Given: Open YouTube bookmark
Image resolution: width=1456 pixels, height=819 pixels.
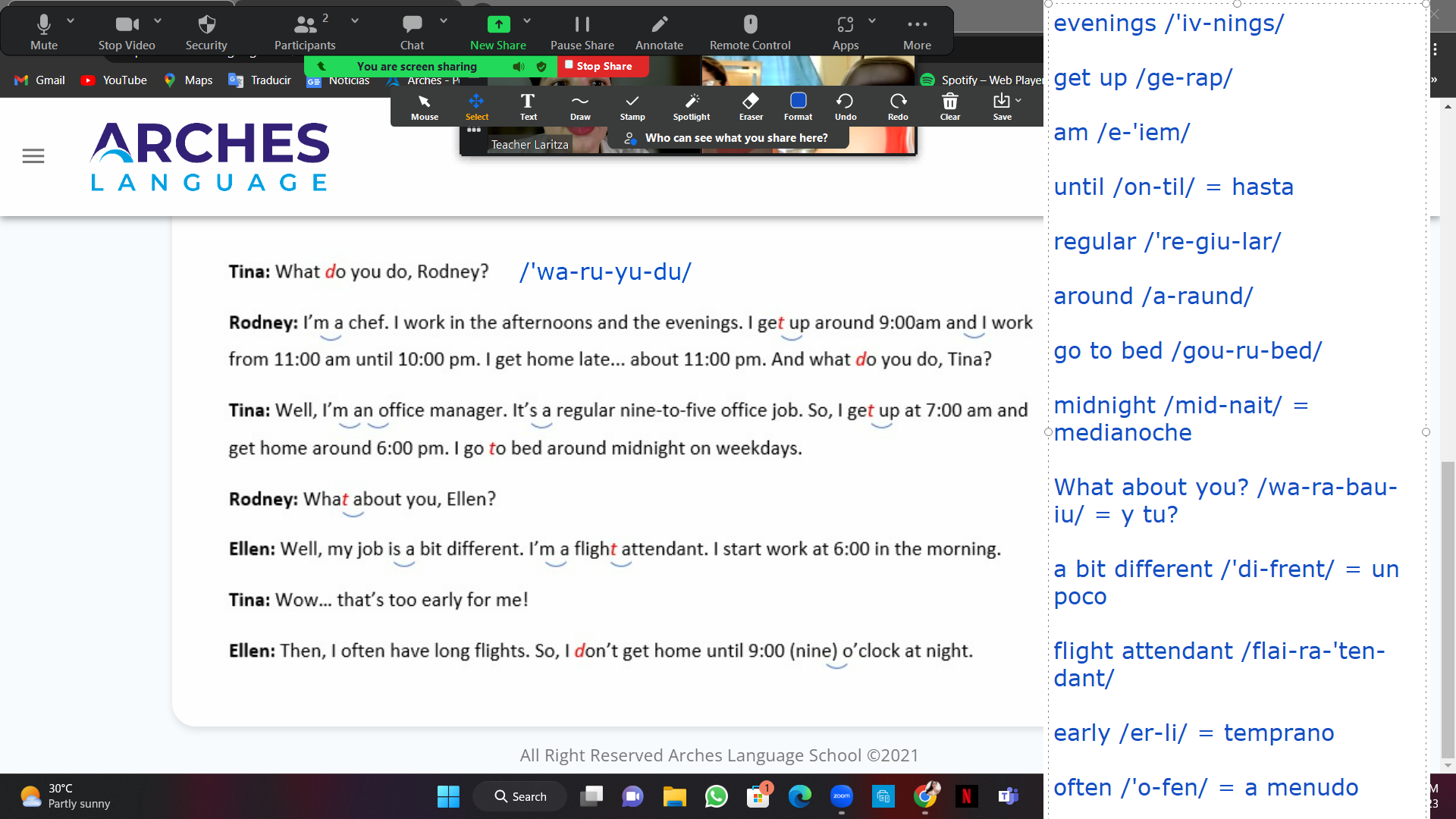Looking at the screenshot, I should [115, 80].
